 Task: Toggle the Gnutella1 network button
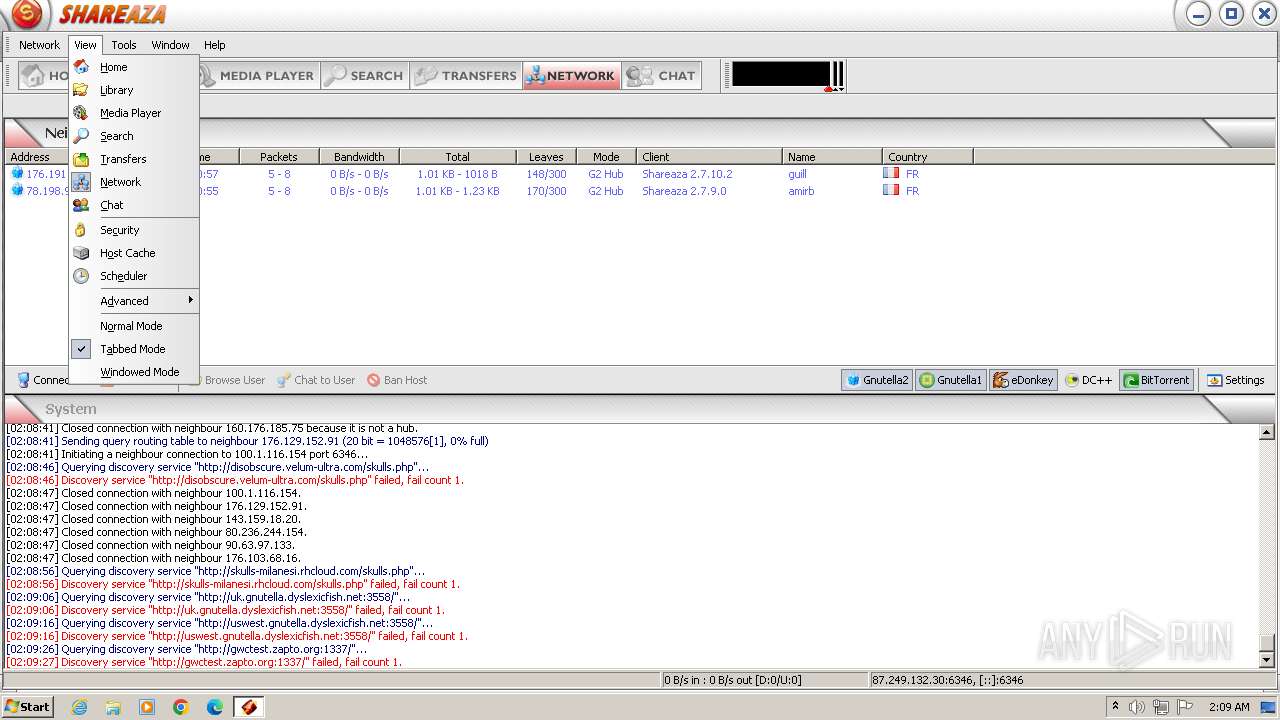(951, 380)
